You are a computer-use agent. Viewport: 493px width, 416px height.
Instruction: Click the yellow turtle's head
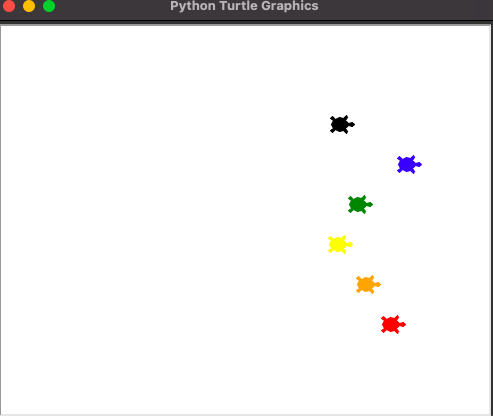click(349, 245)
